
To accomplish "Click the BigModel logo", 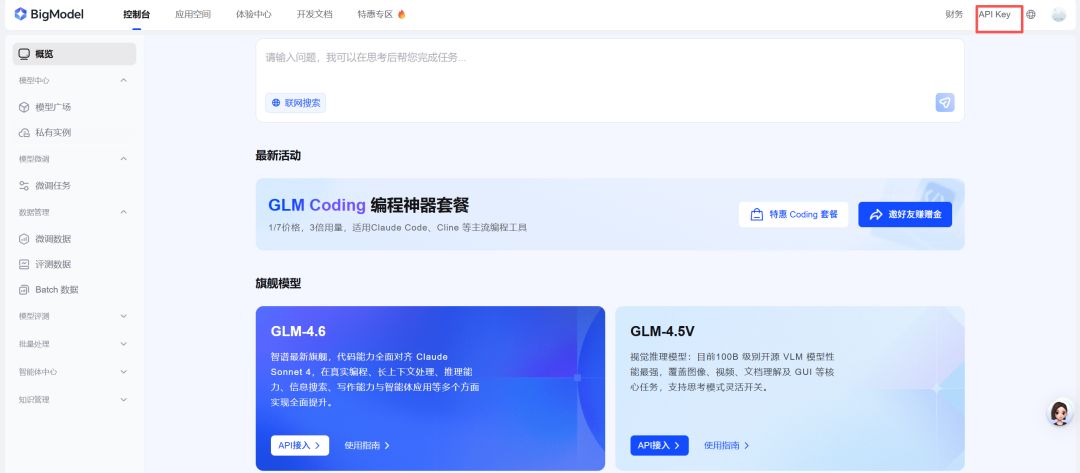I will click(x=49, y=14).
